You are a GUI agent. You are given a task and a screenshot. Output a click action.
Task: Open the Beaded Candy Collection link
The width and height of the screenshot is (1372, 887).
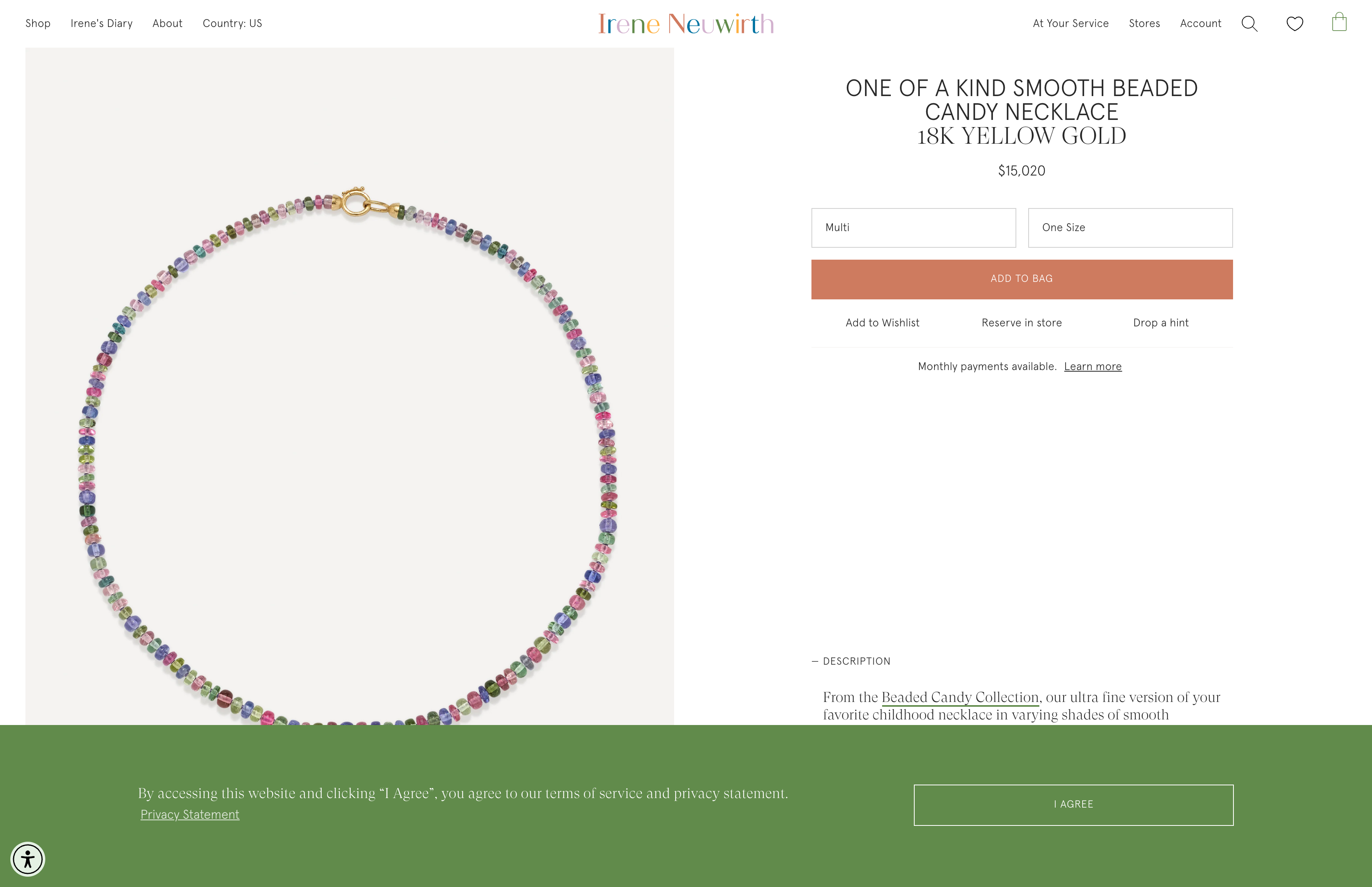pos(960,697)
